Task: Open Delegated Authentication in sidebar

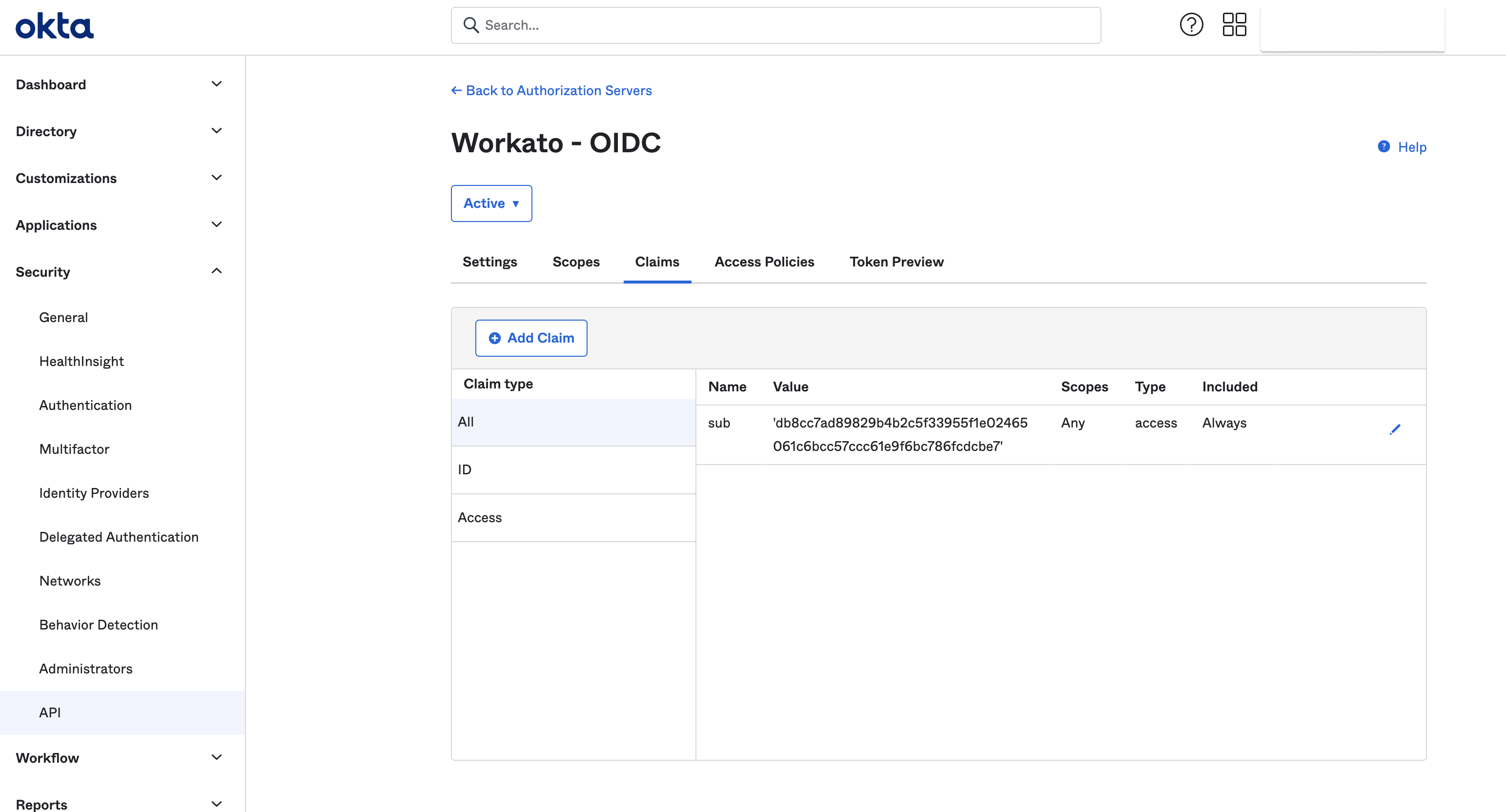Action: [119, 537]
